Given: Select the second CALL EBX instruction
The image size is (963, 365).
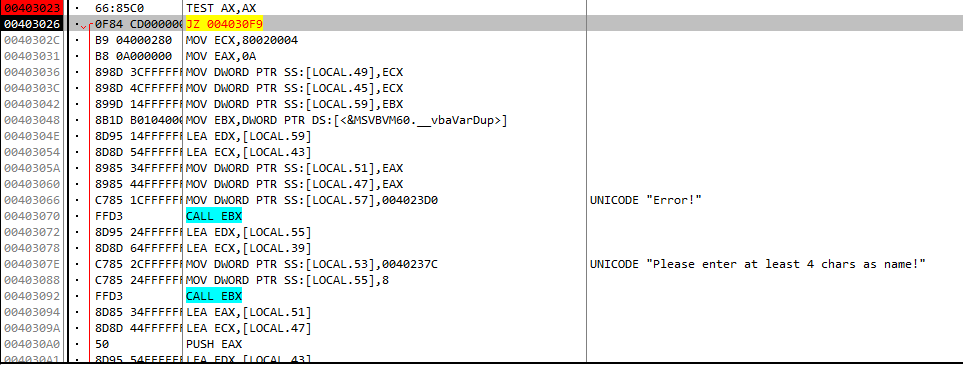Looking at the screenshot, I should [214, 296].
